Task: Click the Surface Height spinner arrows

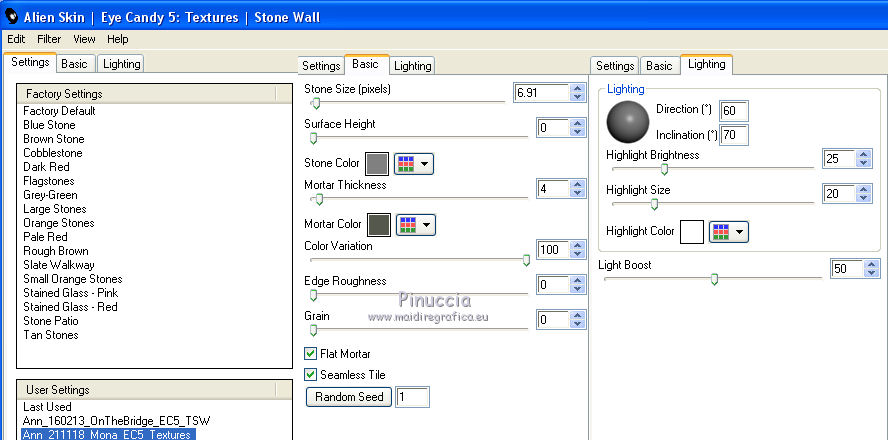Action: 577,128
